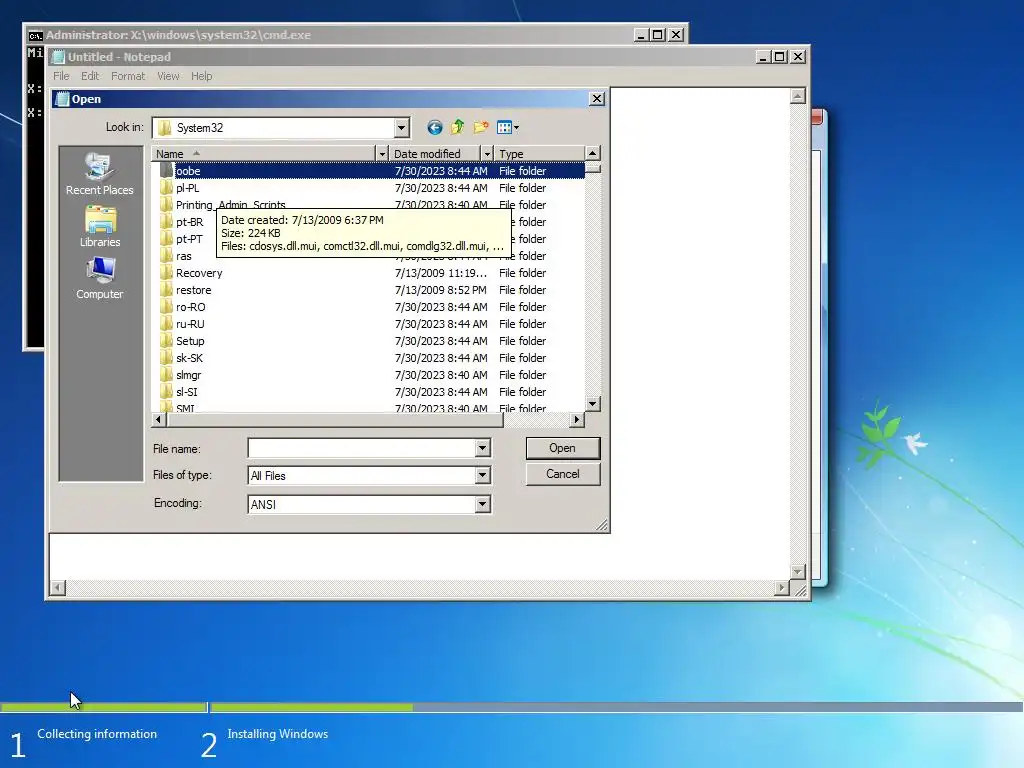Viewport: 1024px width, 768px height.
Task: Click Notepad horizontal scroll left arrow
Action: (58, 588)
